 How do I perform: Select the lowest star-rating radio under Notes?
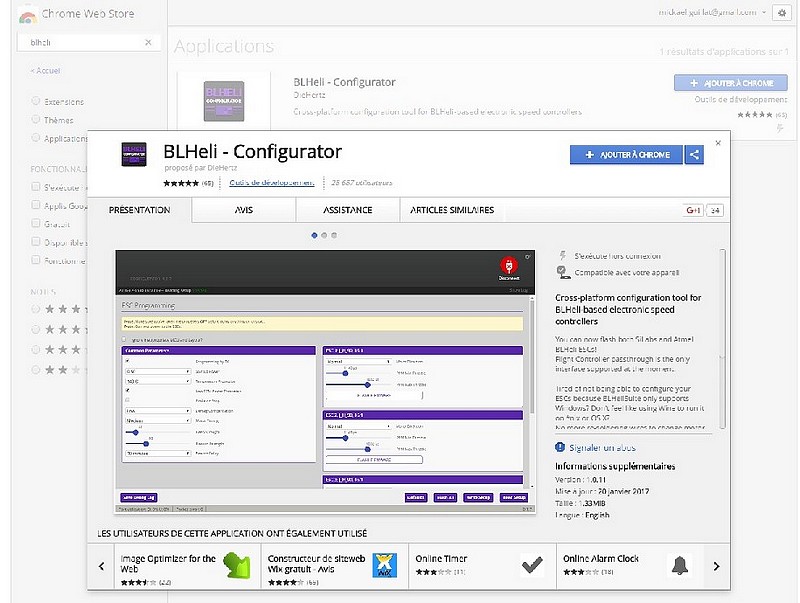coord(36,369)
